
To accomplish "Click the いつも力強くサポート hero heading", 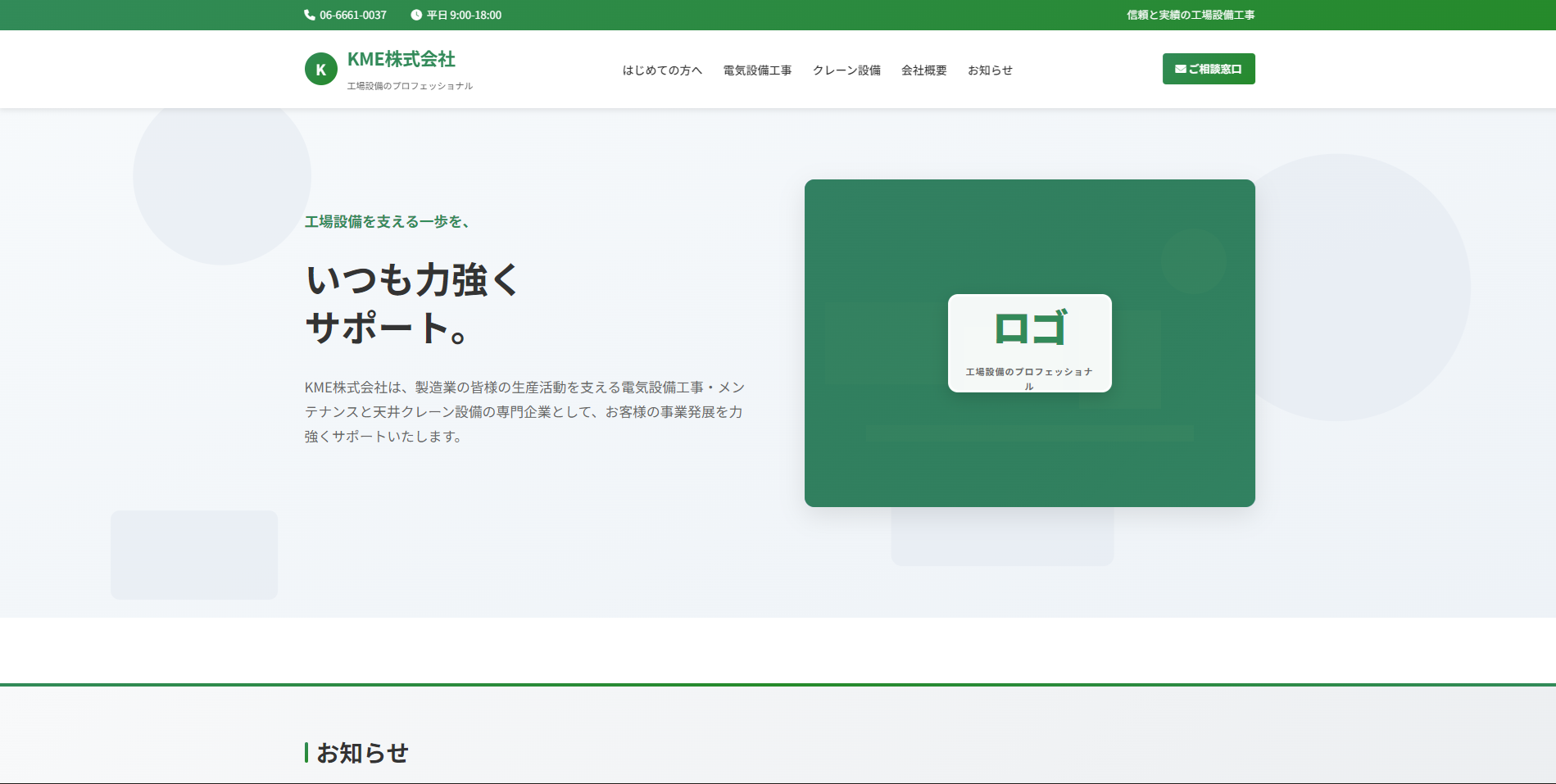I will tap(412, 304).
